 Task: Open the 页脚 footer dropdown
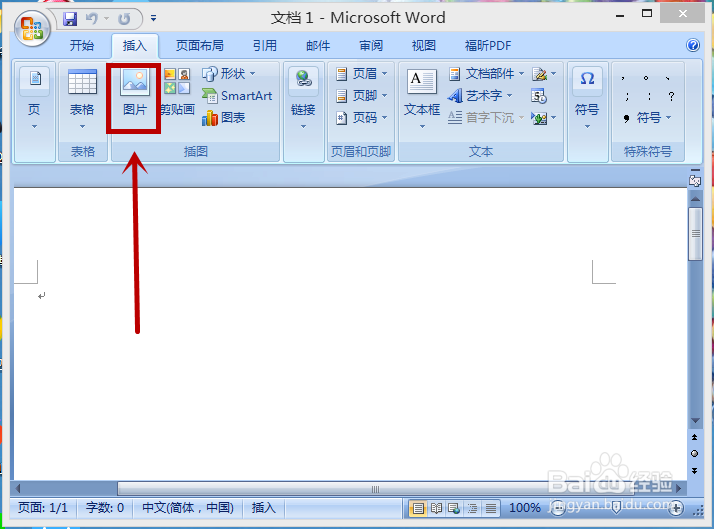coord(362,96)
